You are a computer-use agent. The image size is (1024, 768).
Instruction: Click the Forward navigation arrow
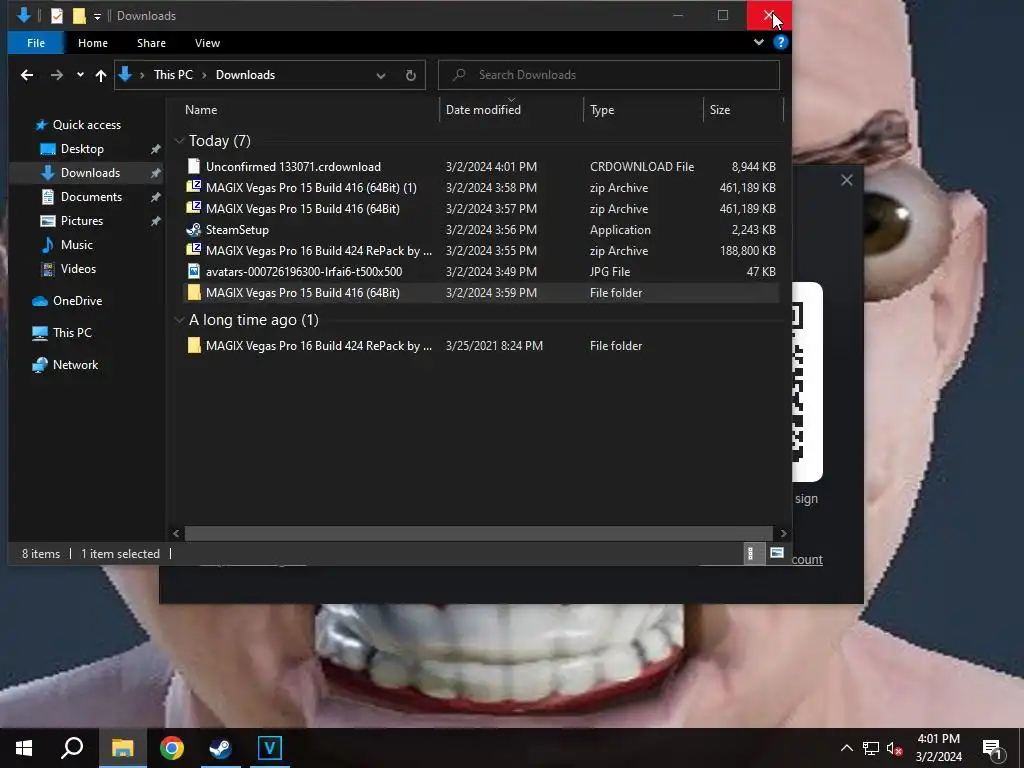coord(57,75)
